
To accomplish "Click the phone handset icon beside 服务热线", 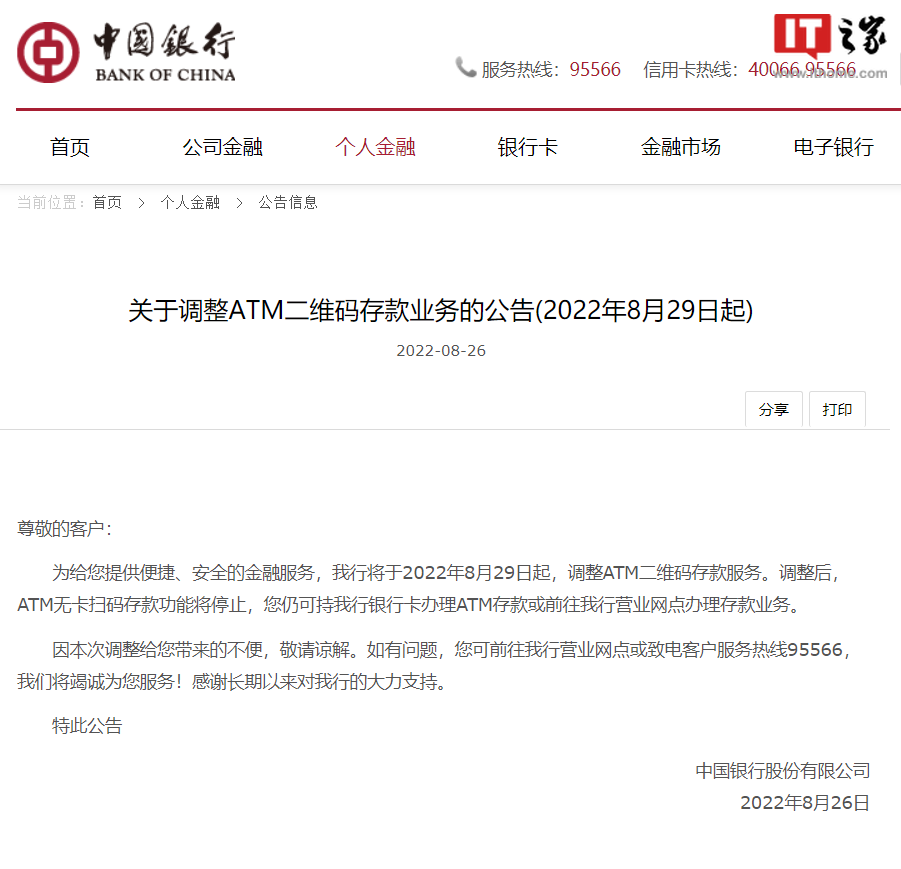I will coord(466,67).
